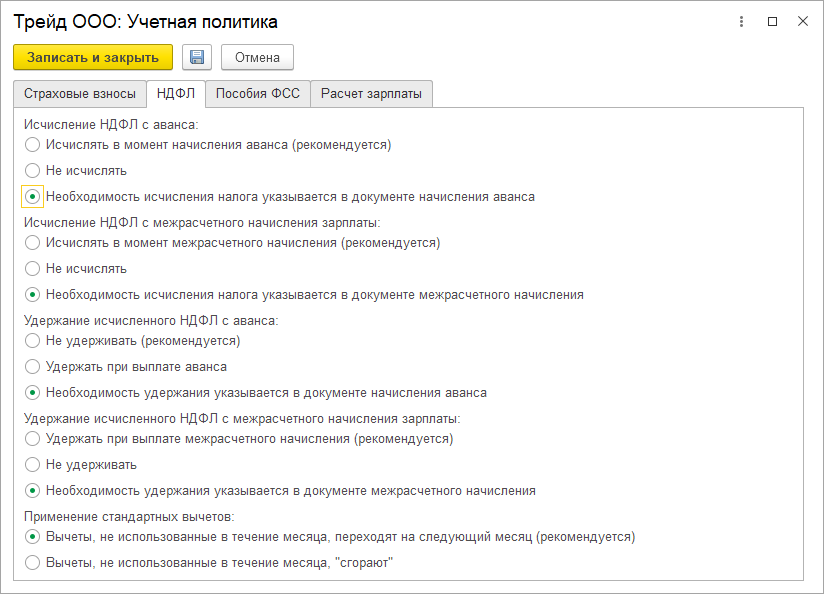Choose the deductions "сгорают" radio option
The image size is (824, 594).
click(33, 563)
